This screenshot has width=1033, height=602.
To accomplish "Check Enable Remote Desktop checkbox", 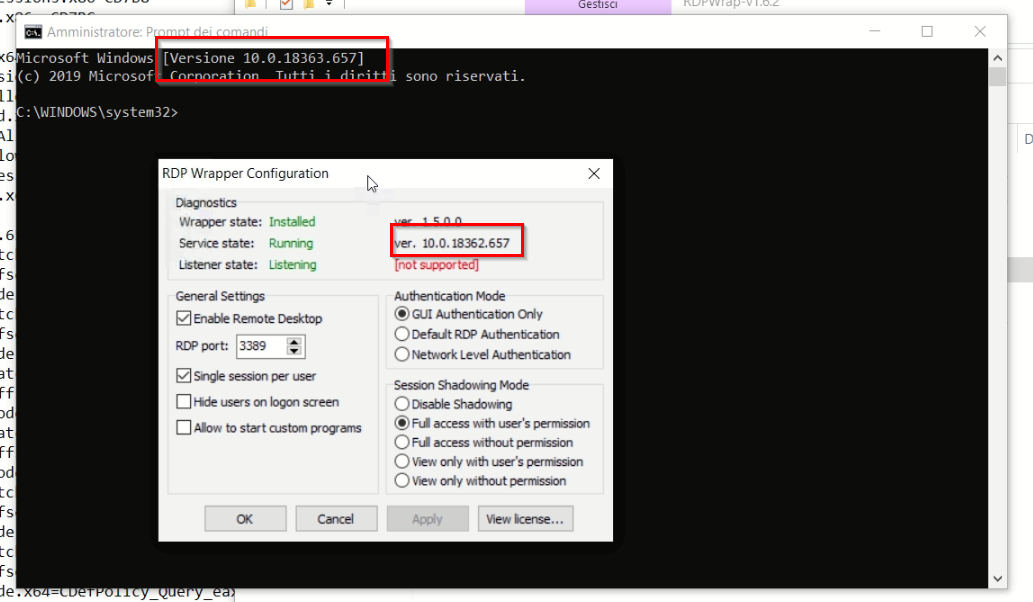I will tap(184, 318).
